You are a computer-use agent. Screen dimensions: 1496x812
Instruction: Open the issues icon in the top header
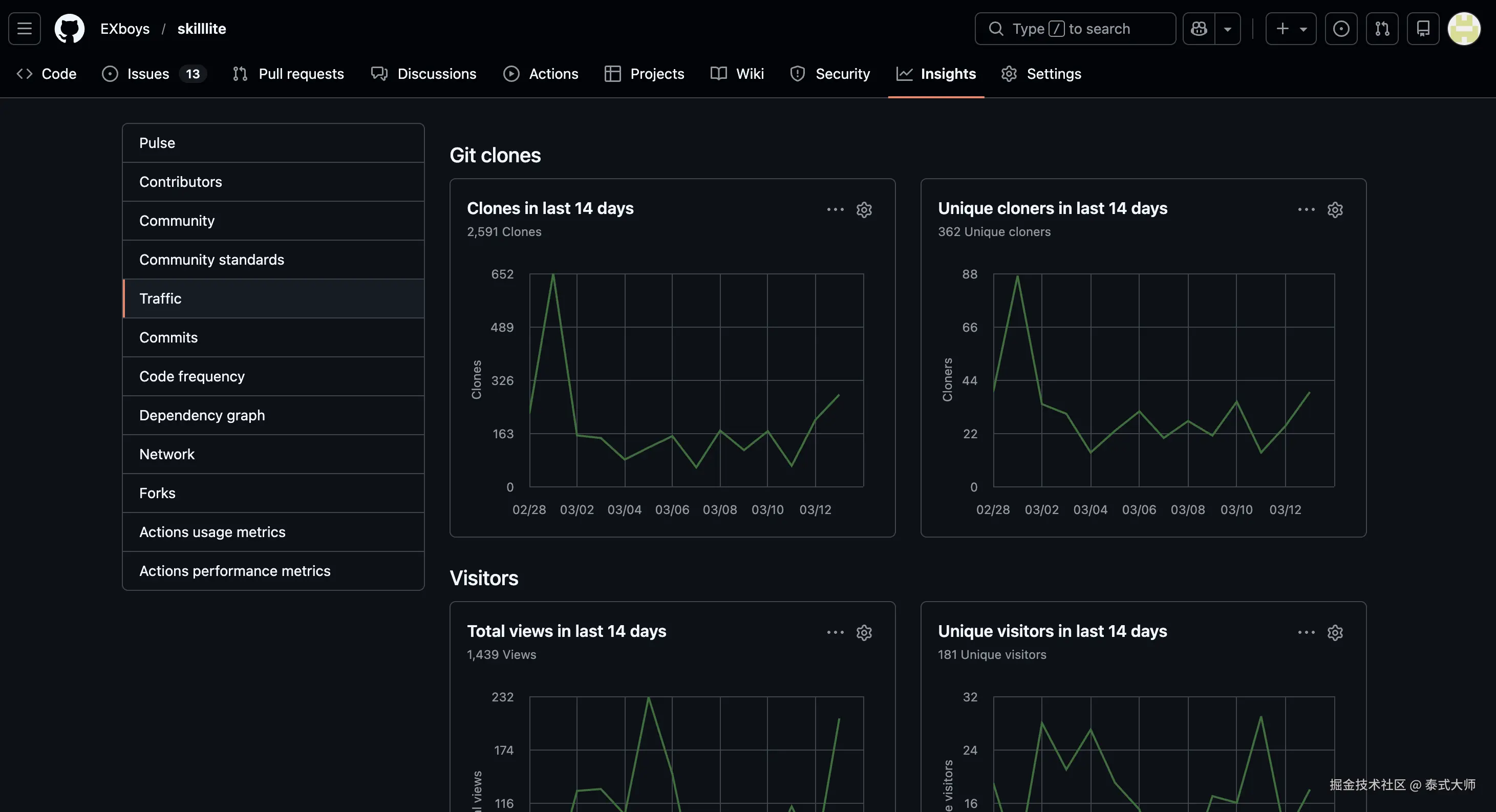tap(1341, 29)
